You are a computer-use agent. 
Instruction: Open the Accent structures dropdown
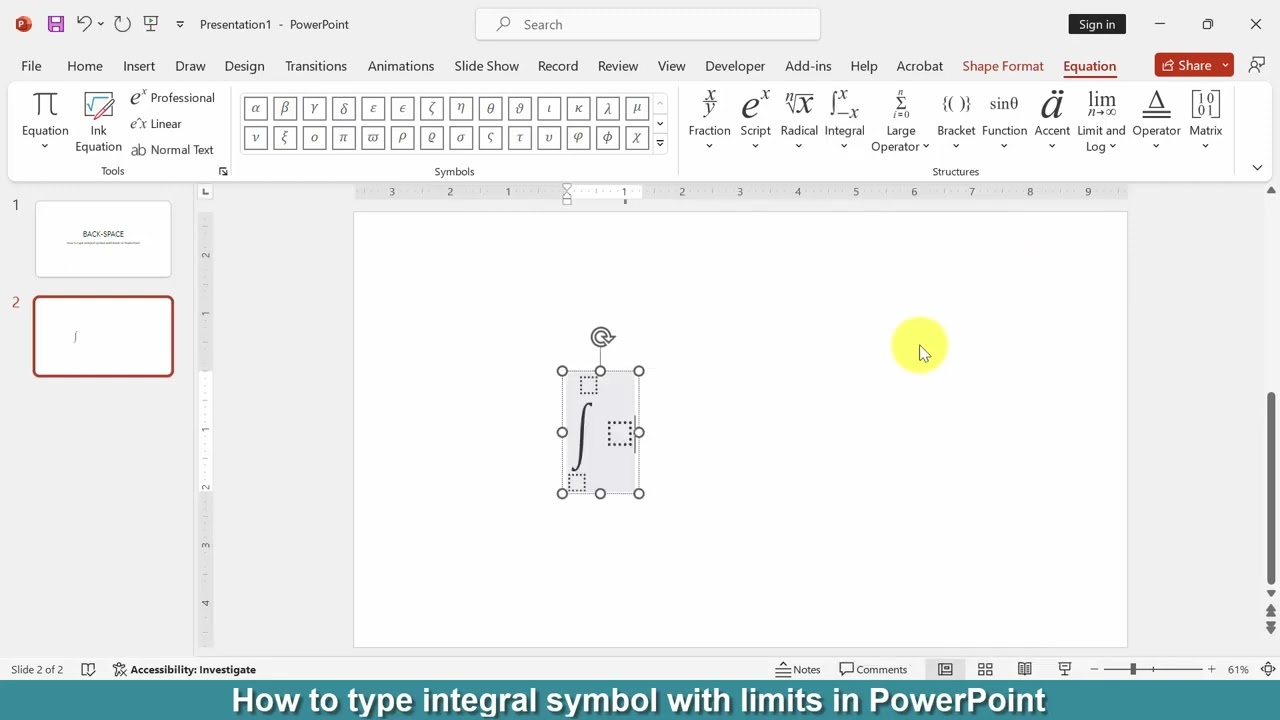[x=1052, y=120]
